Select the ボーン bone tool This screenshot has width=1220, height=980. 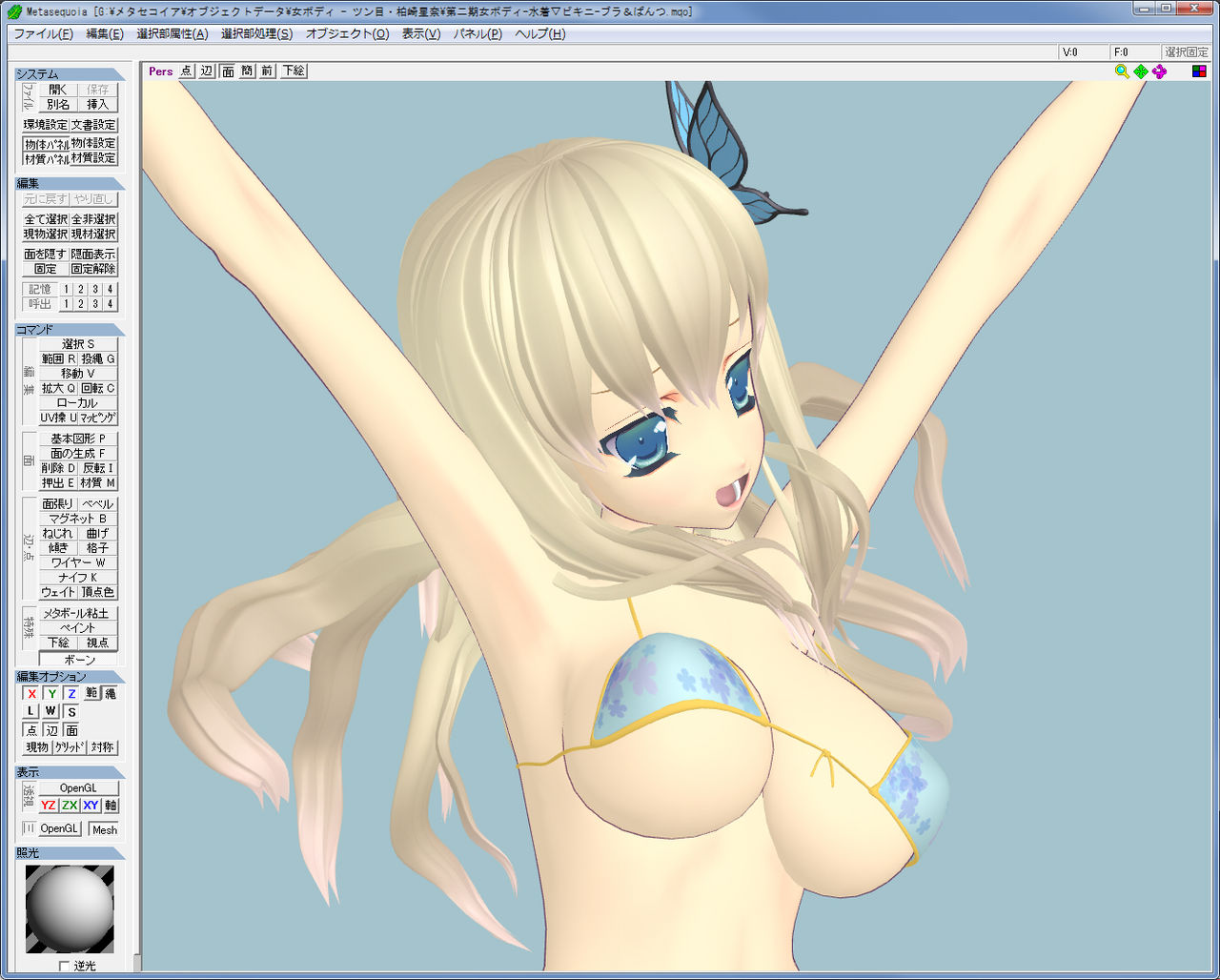(x=78, y=660)
